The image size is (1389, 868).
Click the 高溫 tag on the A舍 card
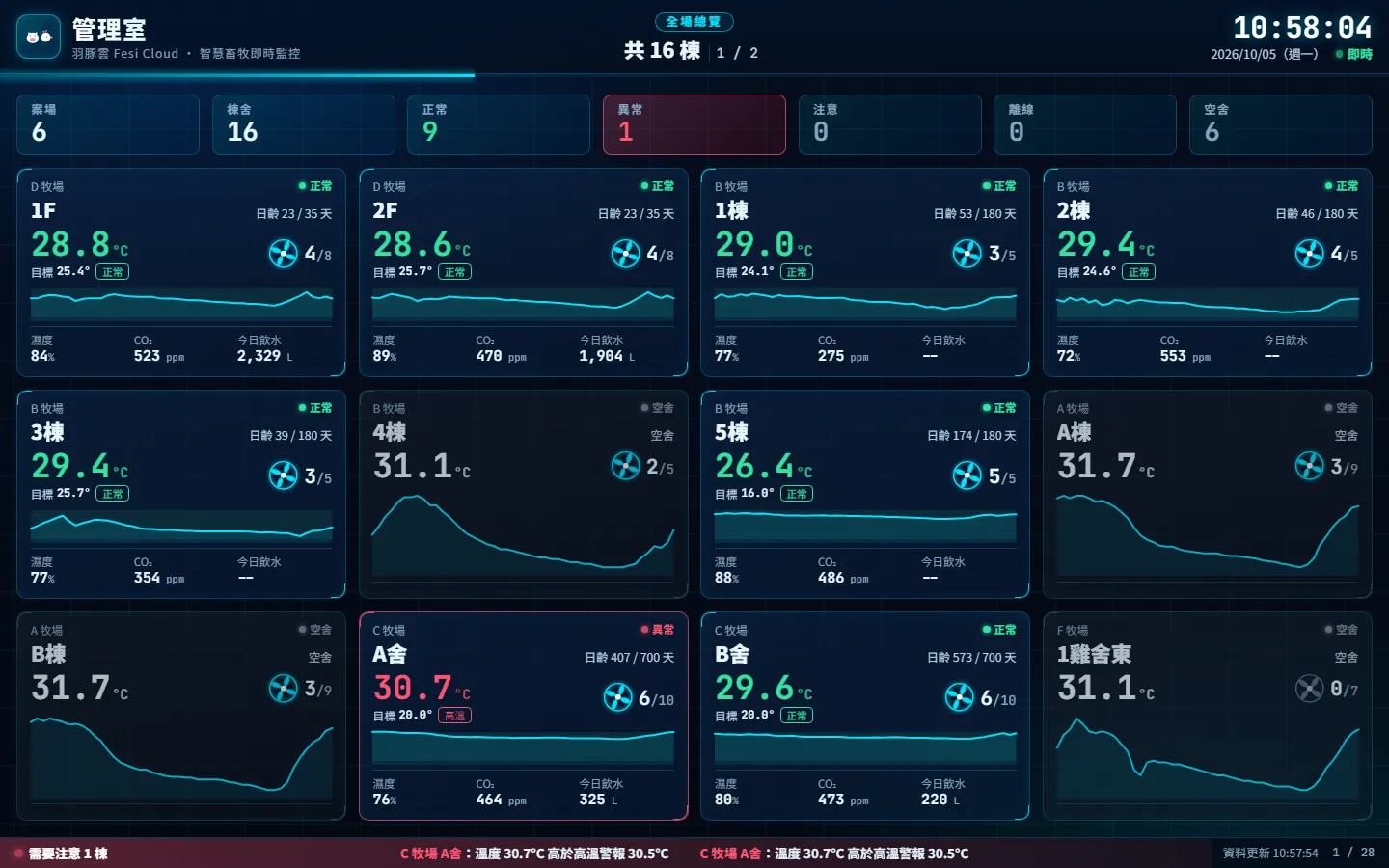(x=454, y=716)
